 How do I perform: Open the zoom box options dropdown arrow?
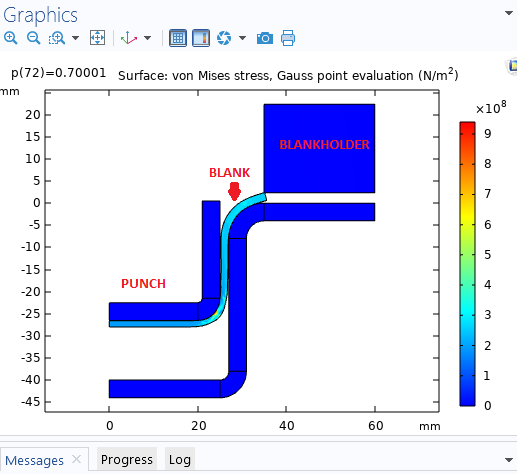[x=76, y=38]
